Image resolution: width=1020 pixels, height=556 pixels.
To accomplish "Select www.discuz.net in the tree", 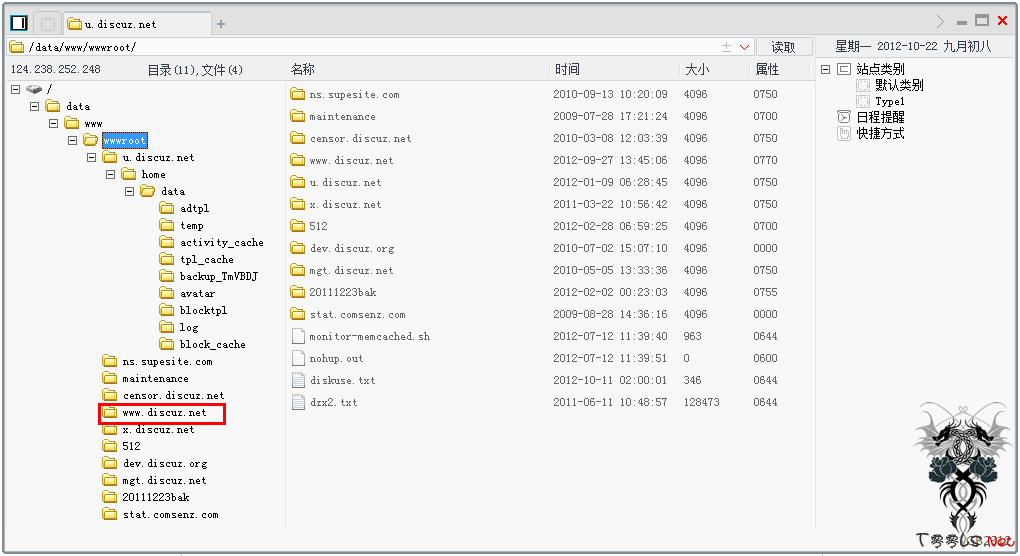I will pyautogui.click(x=164, y=412).
